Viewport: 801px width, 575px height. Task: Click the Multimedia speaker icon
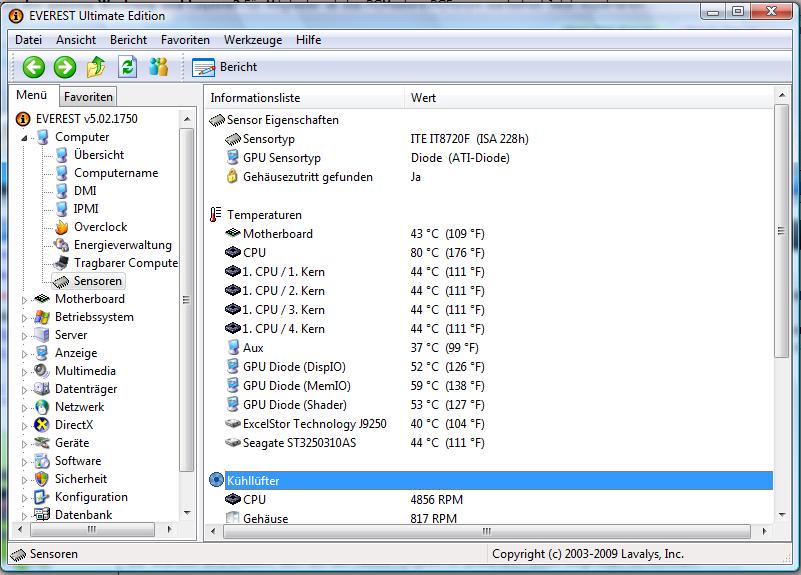pos(41,371)
